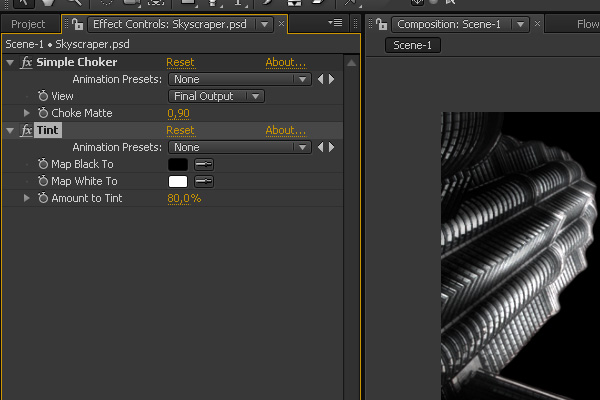600x400 pixels.
Task: Click the skyscraper image in Composition viewer
Action: click(520, 256)
